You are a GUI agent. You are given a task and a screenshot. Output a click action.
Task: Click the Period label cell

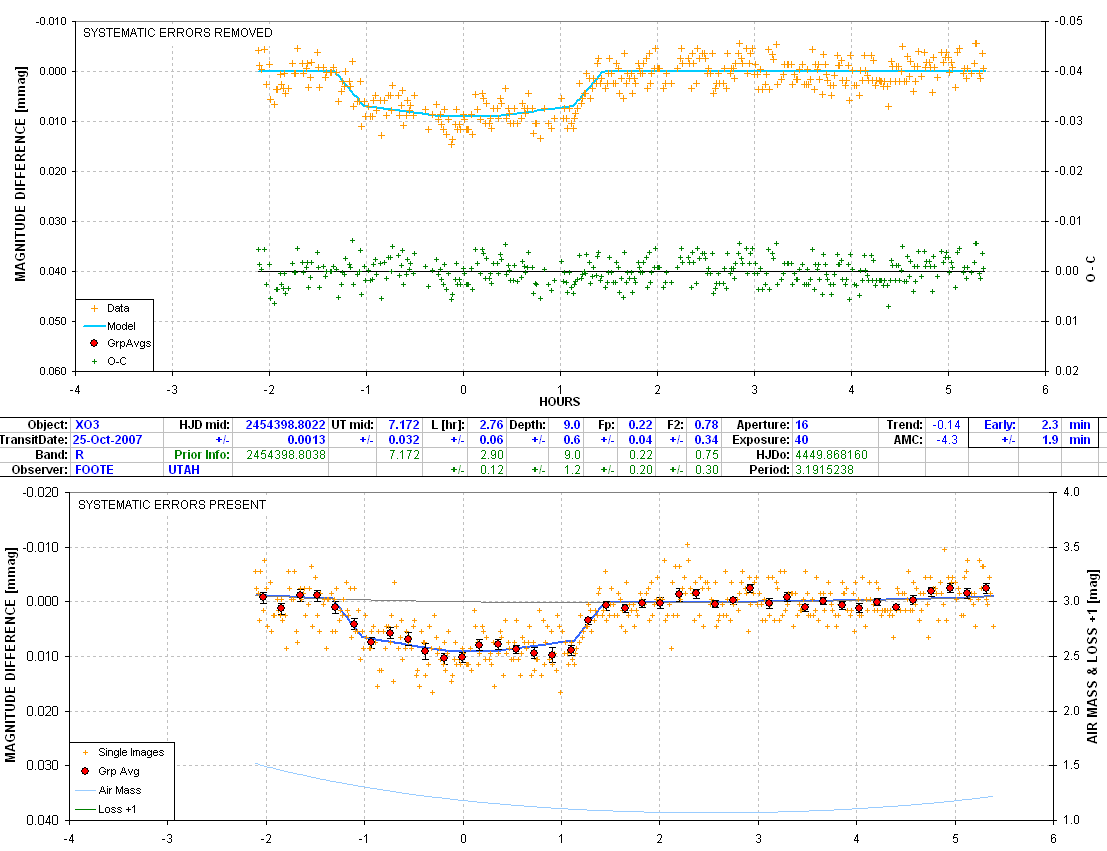tap(769, 470)
